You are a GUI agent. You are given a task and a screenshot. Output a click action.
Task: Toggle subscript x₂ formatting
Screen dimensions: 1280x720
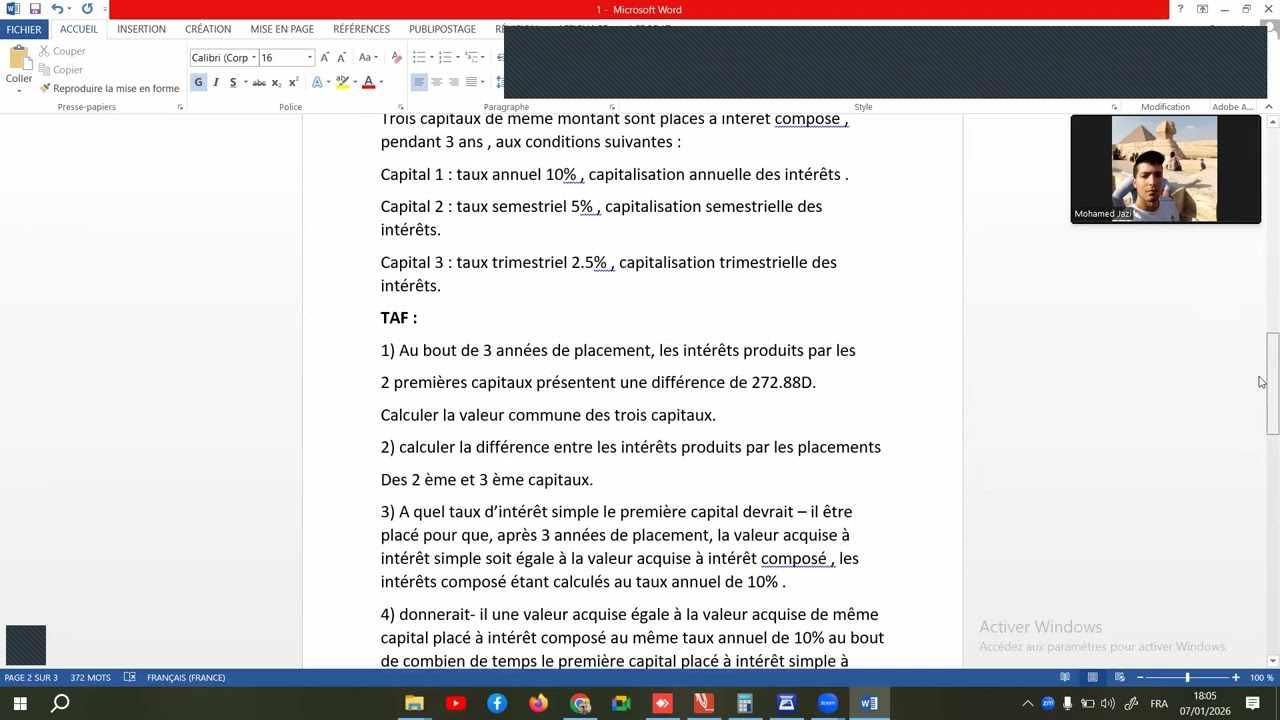(x=277, y=82)
